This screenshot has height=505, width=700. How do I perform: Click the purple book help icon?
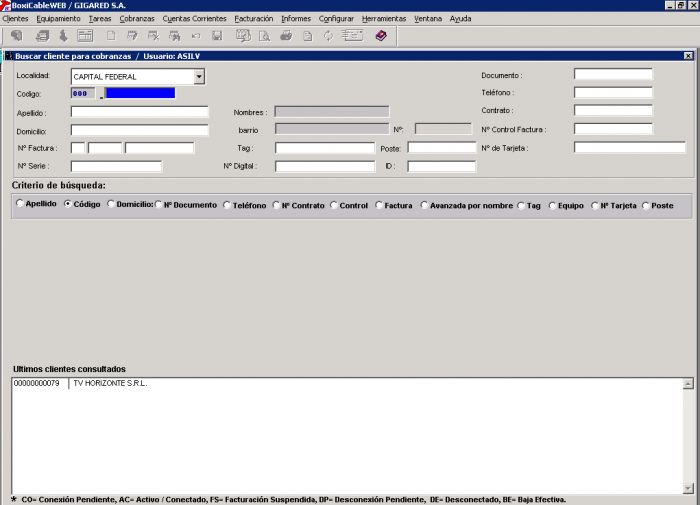tap(381, 36)
